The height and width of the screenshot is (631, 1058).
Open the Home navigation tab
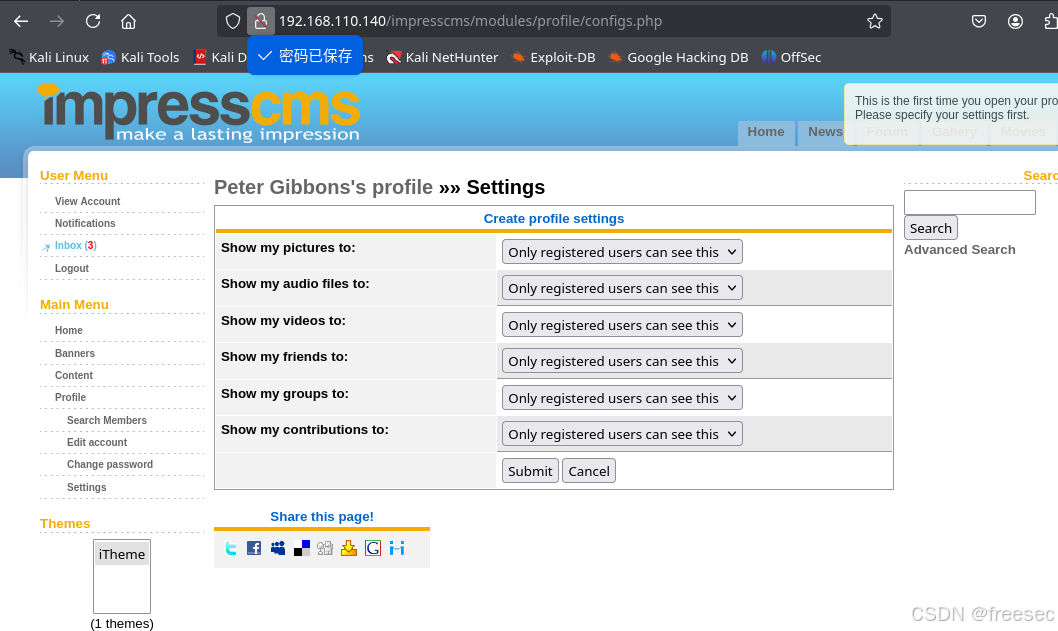(765, 132)
